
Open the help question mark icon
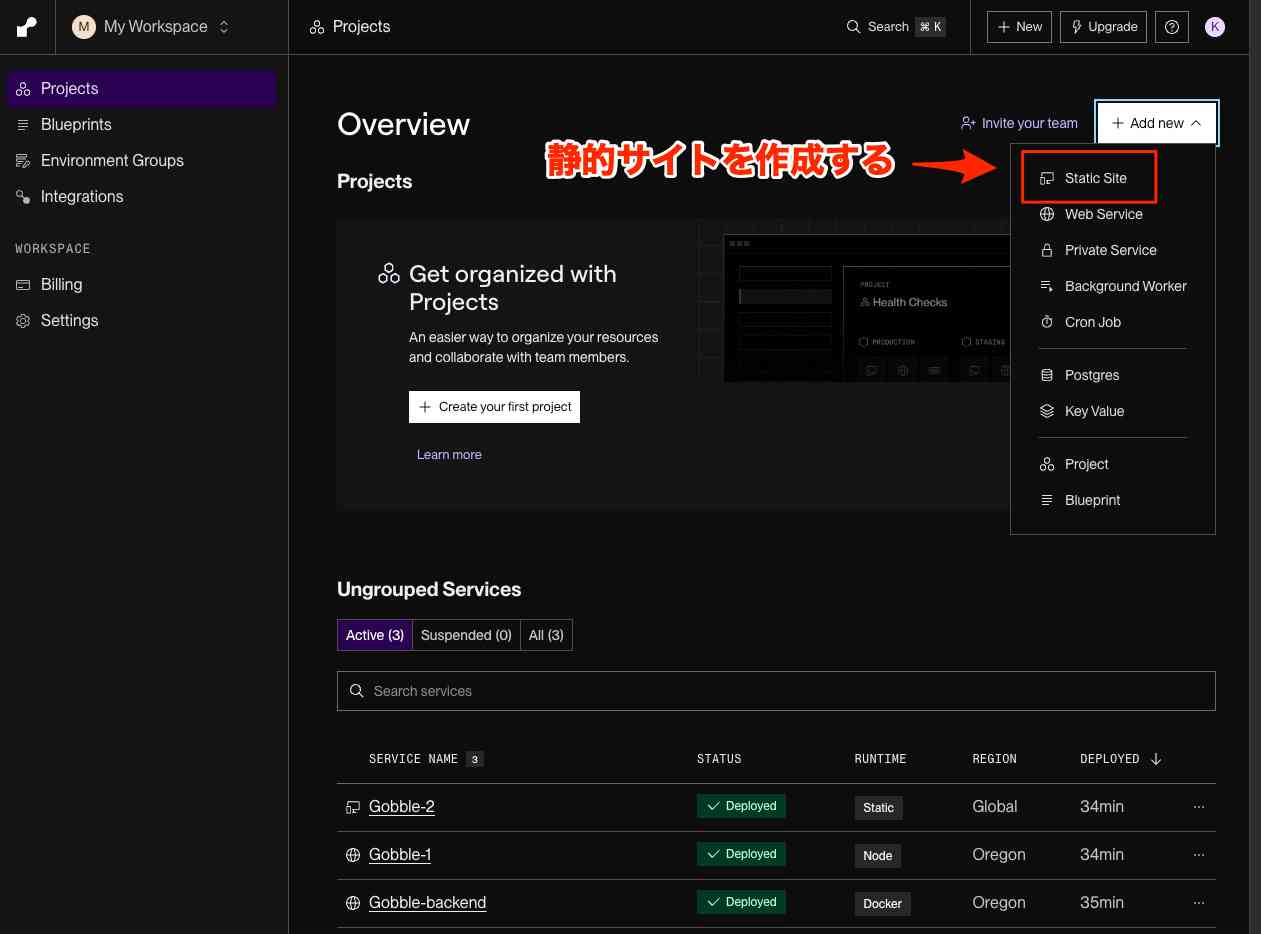pyautogui.click(x=1171, y=27)
